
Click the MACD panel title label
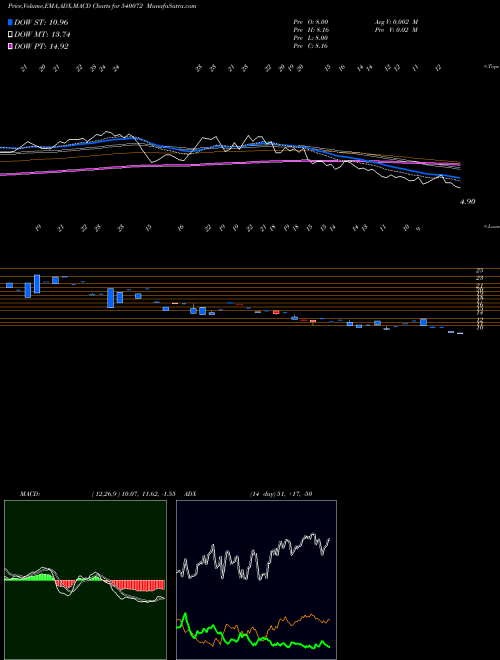point(29,494)
